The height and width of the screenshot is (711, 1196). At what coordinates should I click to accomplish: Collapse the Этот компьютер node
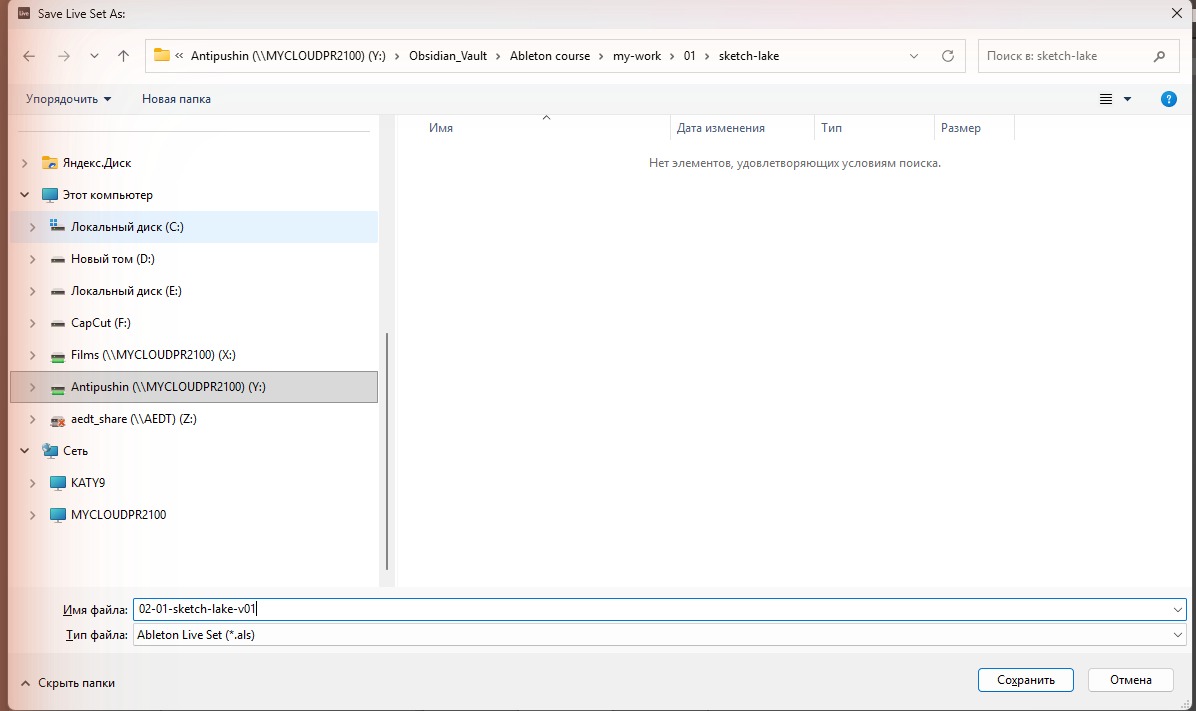click(24, 195)
